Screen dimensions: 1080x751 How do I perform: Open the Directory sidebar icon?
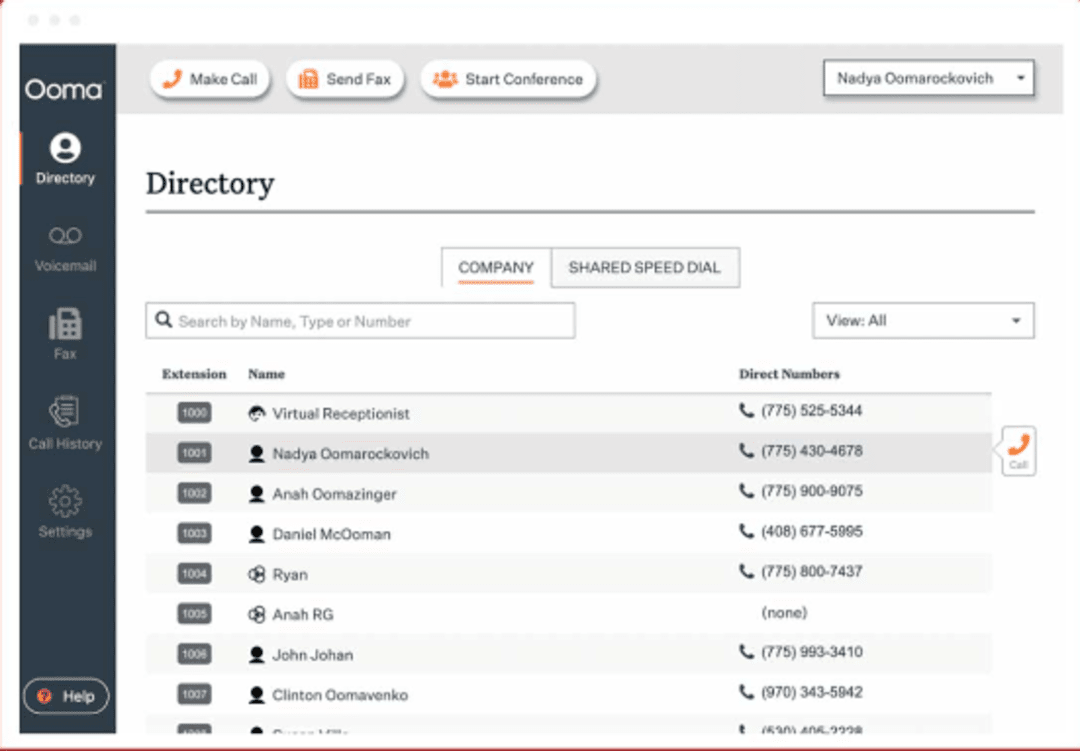(65, 148)
